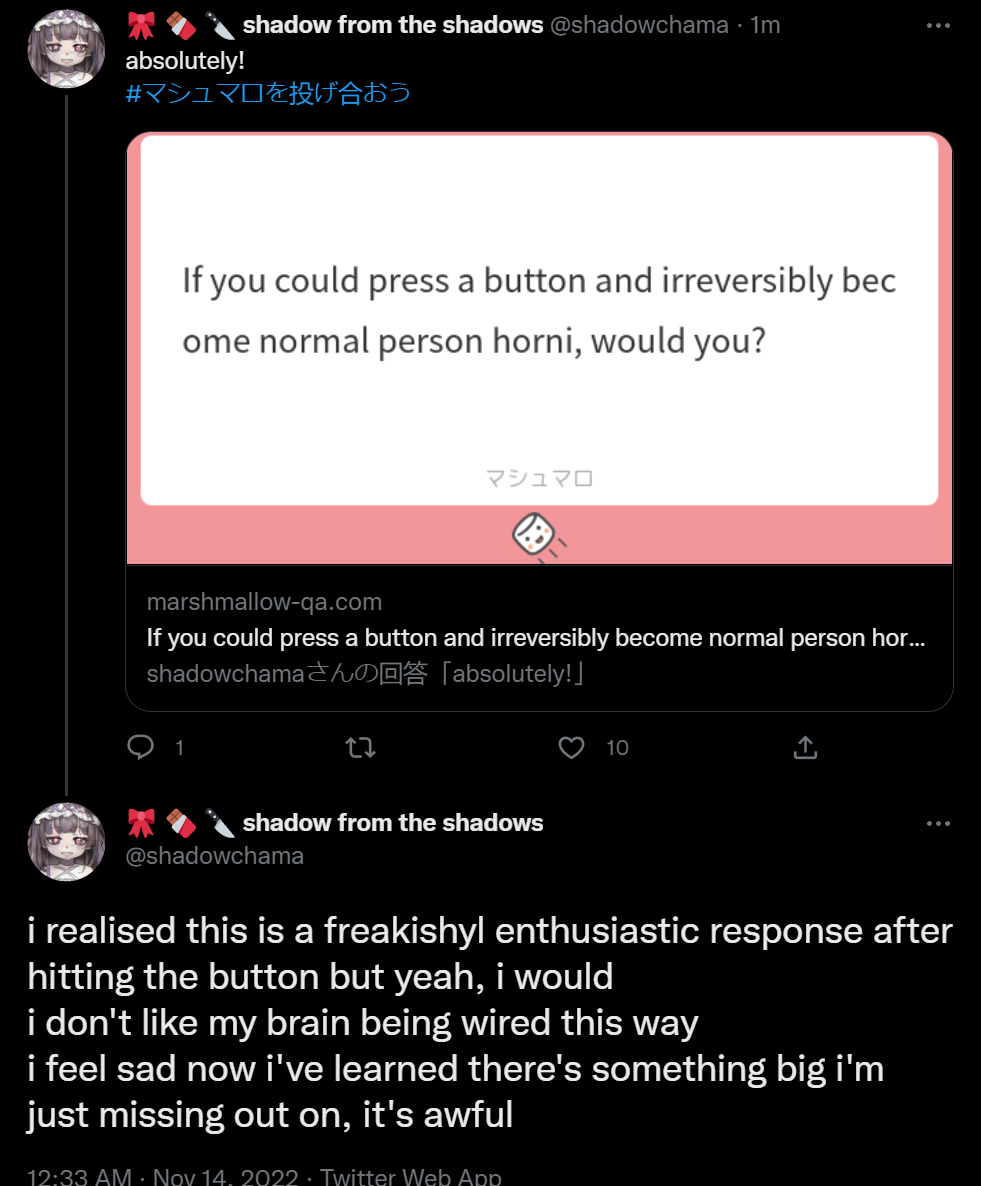Open the marshmallow question card image
This screenshot has height=1186, width=981.
click(x=539, y=320)
